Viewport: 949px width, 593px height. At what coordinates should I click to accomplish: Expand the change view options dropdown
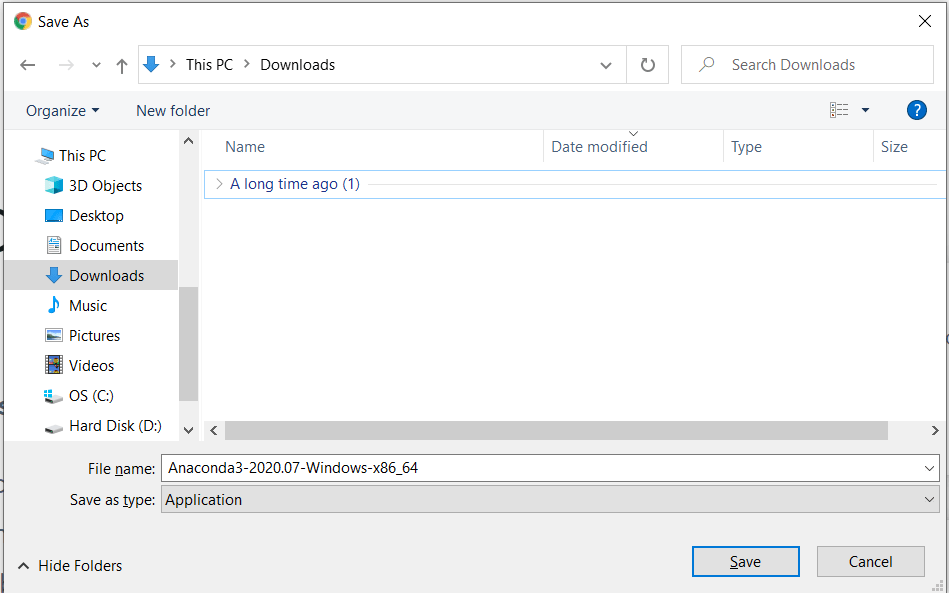[x=866, y=110]
